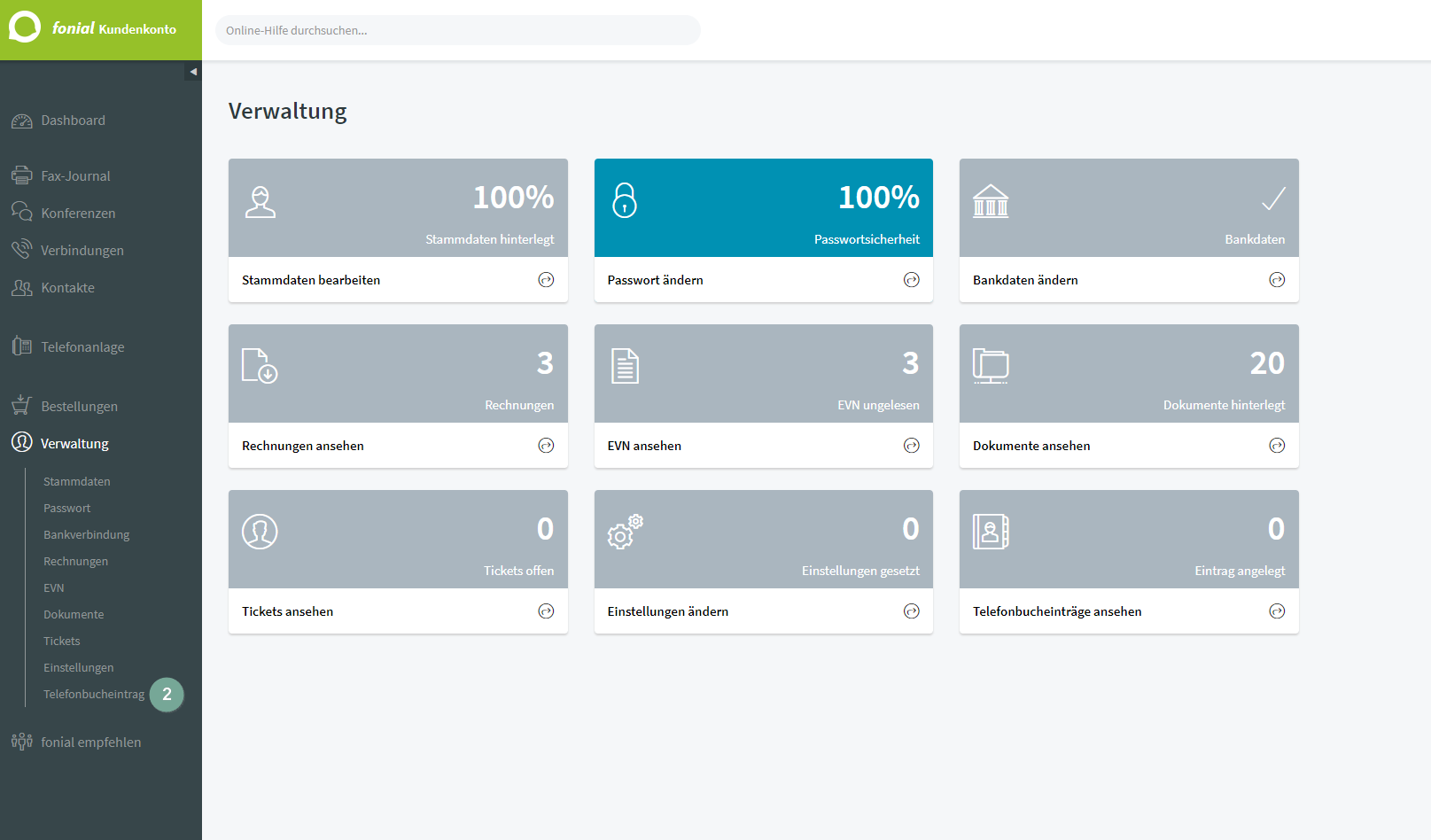Click the Kontakte people icon

point(22,287)
